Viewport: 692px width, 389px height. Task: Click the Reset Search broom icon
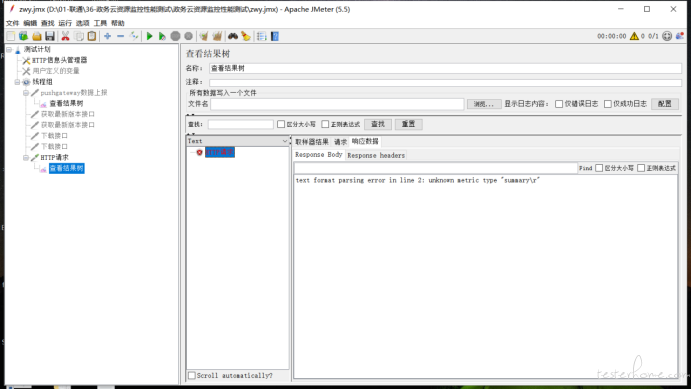(246, 36)
